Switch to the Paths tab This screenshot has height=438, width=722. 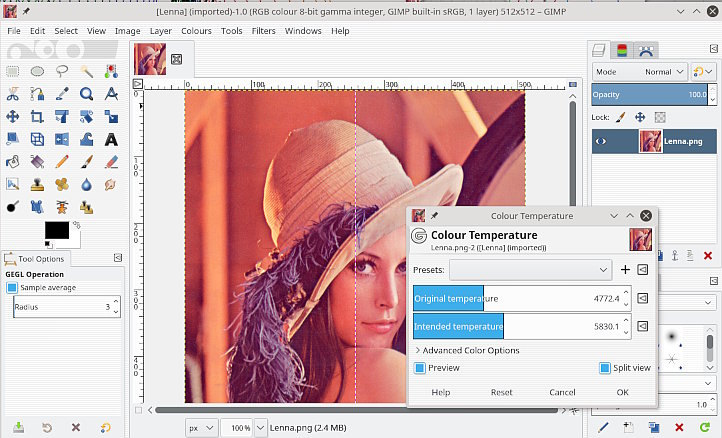pos(646,50)
